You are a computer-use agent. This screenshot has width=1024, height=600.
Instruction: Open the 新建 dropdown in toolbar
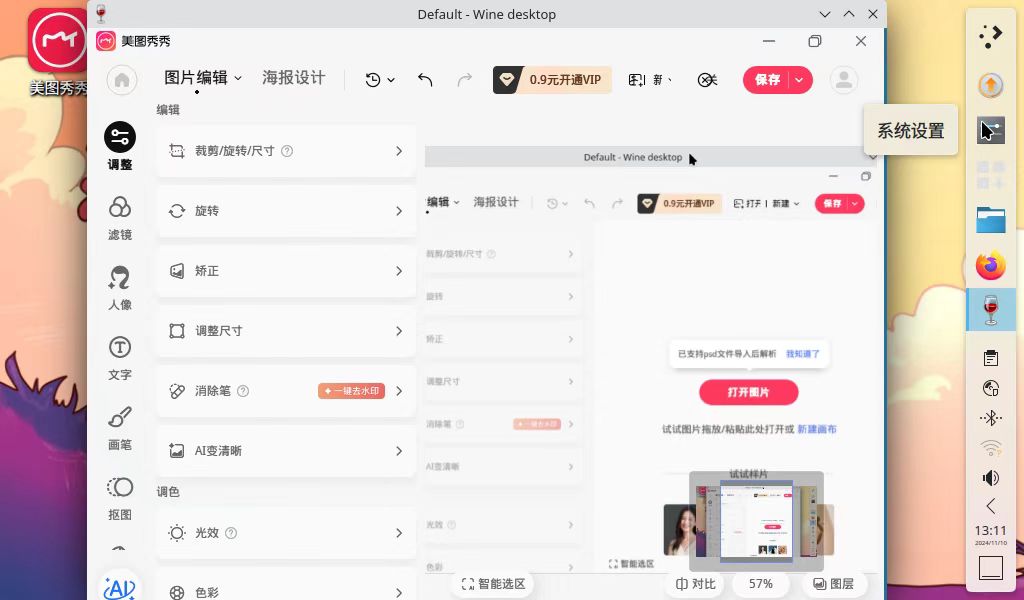pyautogui.click(x=662, y=80)
